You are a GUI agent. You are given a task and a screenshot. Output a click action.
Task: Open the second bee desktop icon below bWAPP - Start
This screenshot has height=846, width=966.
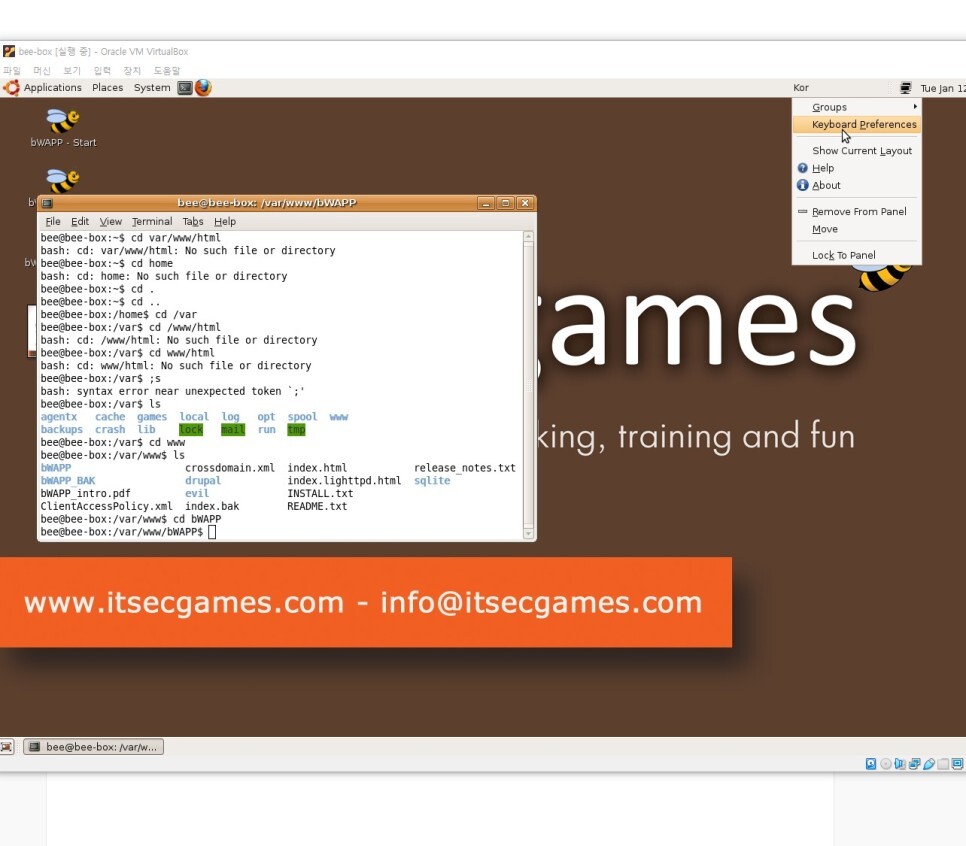pos(63,181)
